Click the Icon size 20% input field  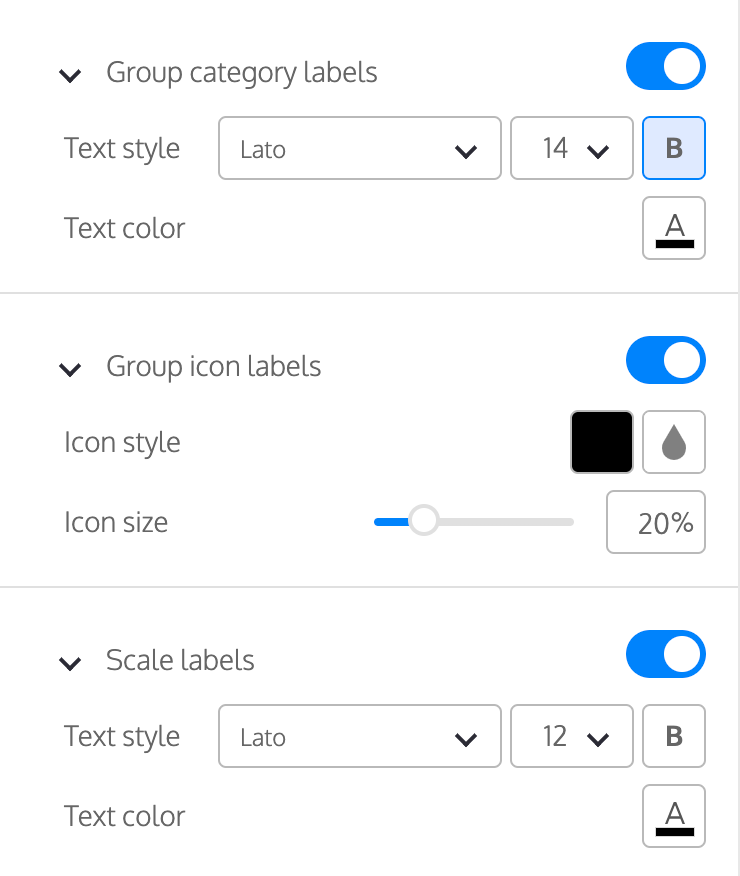pyautogui.click(x=656, y=522)
